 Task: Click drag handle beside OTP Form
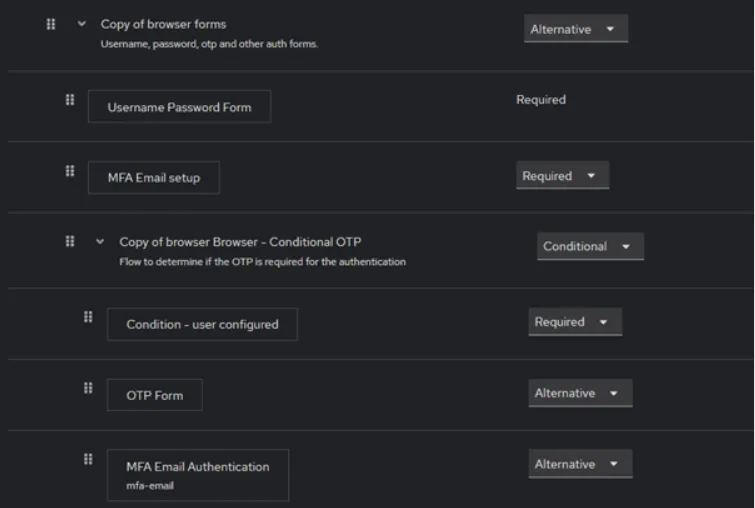(x=88, y=388)
